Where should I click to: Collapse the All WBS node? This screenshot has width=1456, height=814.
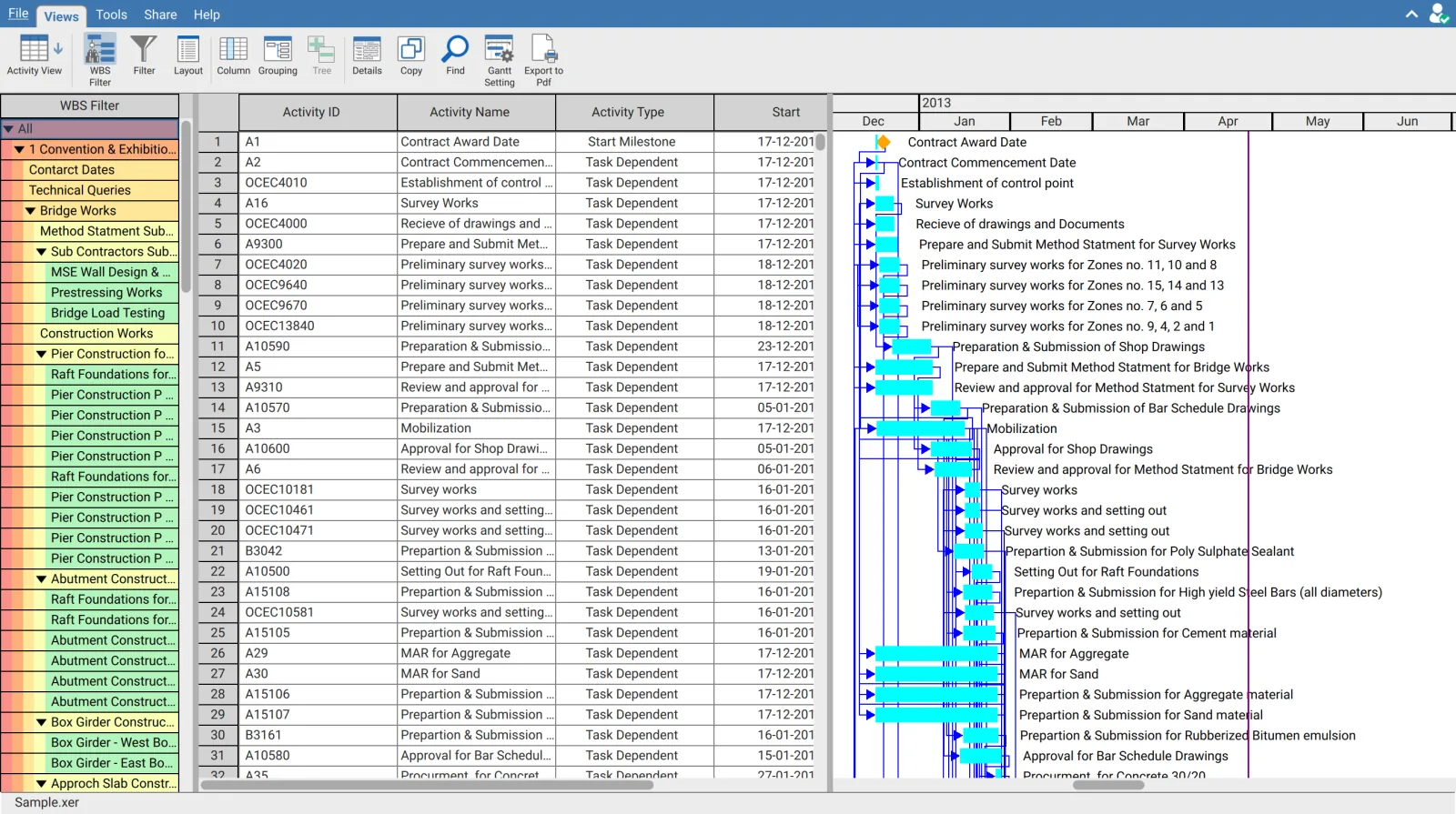point(8,129)
